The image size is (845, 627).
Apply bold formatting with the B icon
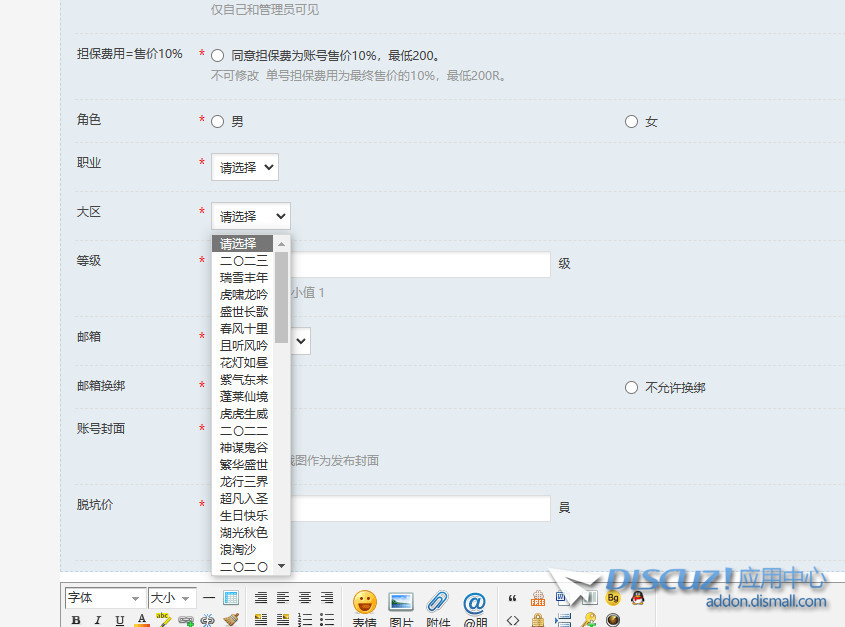[75, 621]
